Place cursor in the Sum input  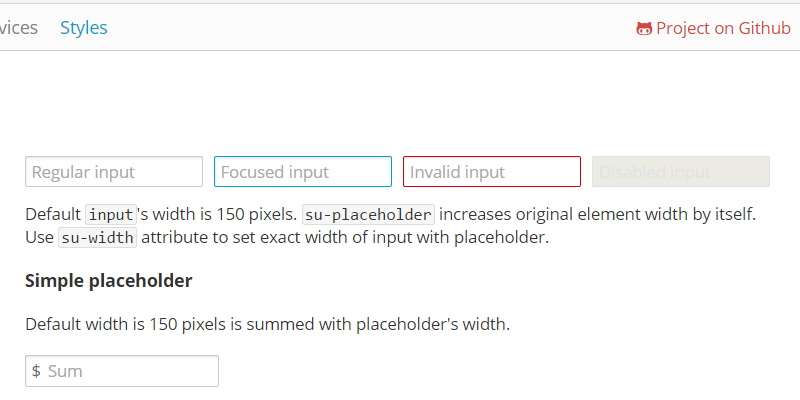pos(130,371)
